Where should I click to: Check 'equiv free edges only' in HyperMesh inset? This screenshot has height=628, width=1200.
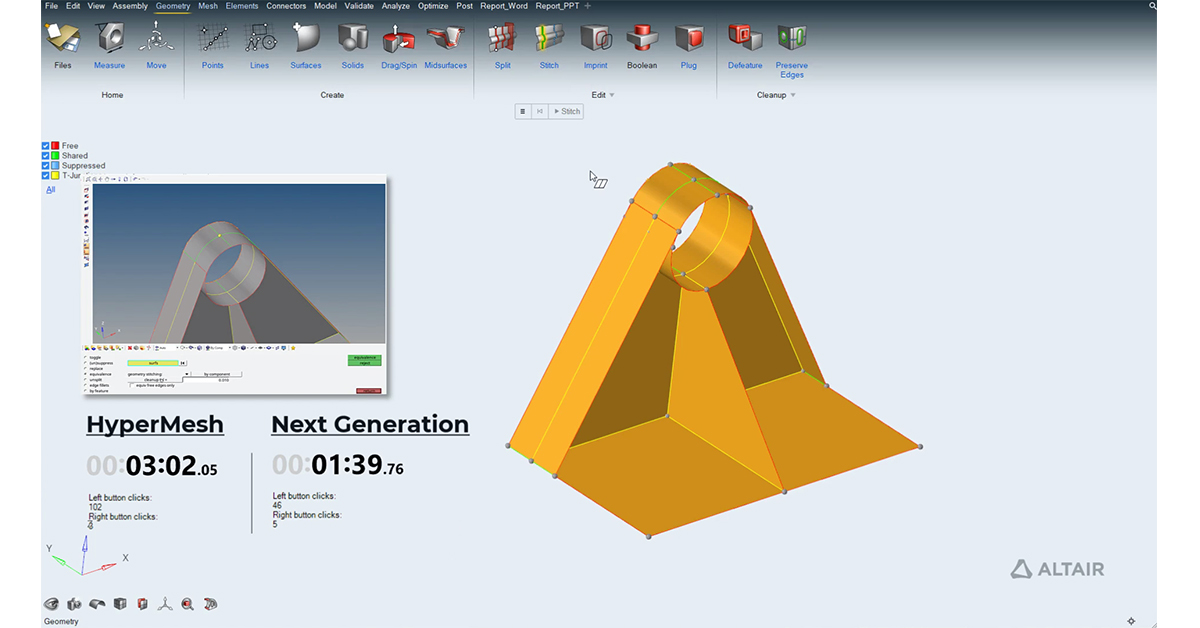point(132,385)
